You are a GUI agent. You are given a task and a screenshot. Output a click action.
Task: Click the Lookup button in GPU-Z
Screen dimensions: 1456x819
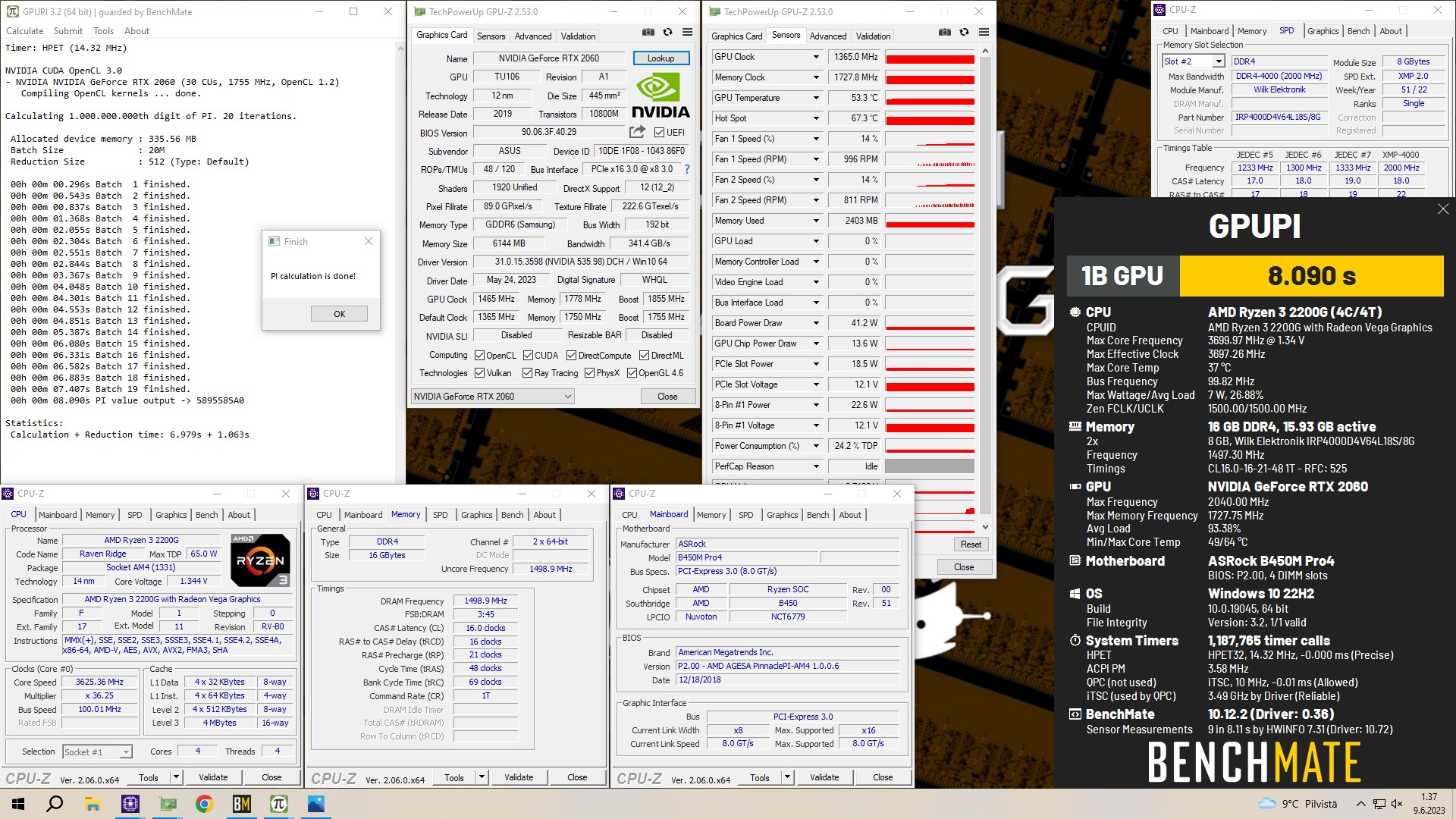pyautogui.click(x=661, y=58)
